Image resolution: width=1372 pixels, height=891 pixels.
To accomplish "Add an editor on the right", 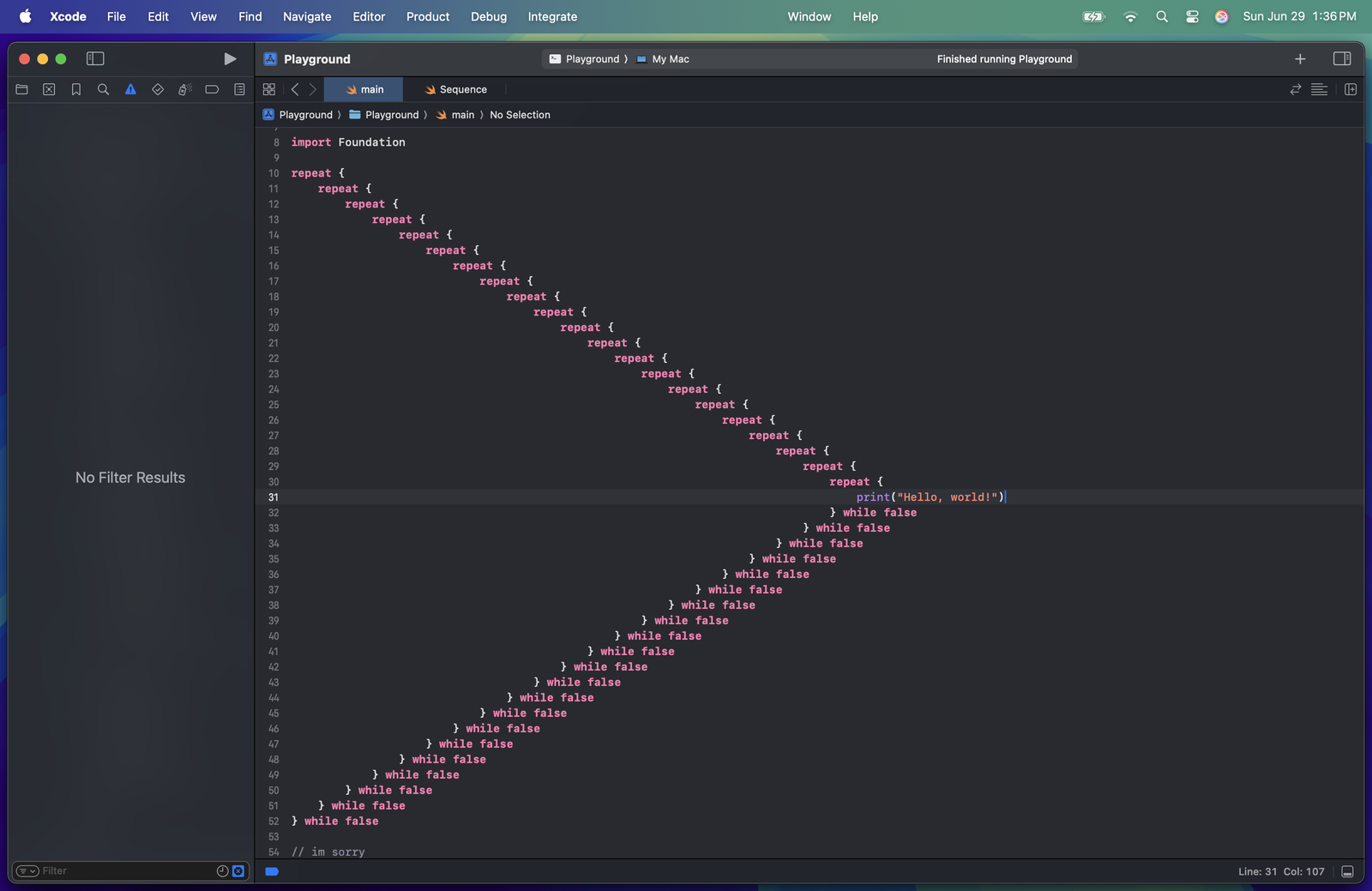I will [x=1351, y=89].
